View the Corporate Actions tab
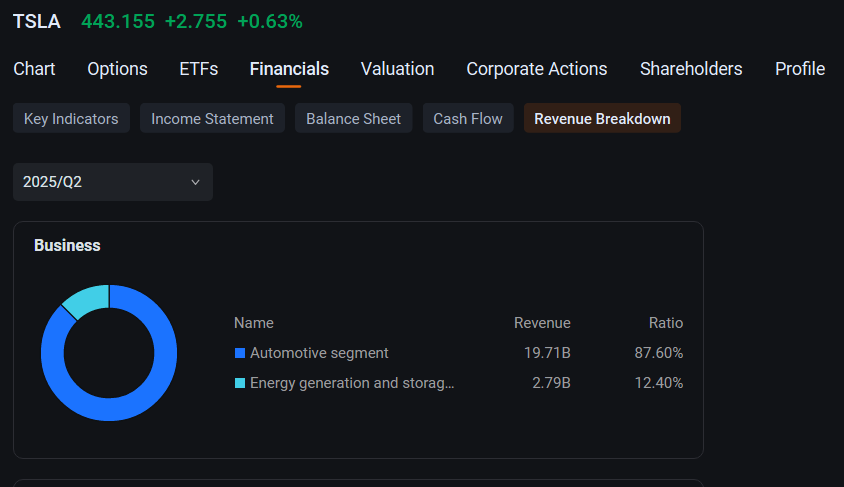 (537, 69)
